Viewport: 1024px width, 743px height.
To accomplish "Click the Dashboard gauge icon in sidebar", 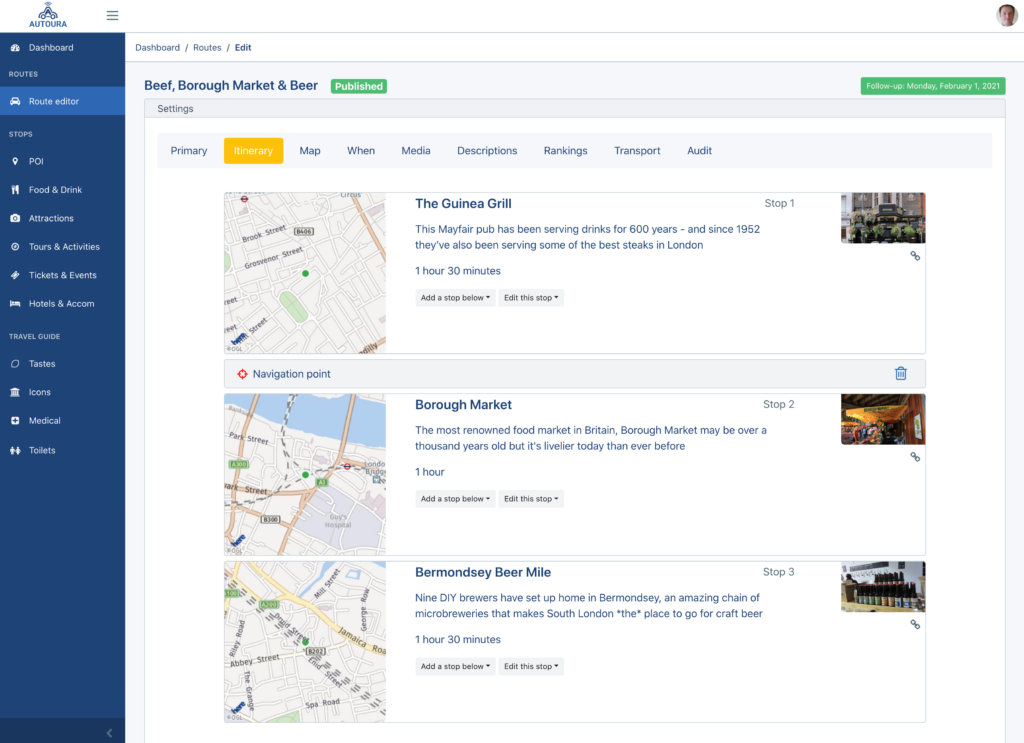I will click(15, 48).
